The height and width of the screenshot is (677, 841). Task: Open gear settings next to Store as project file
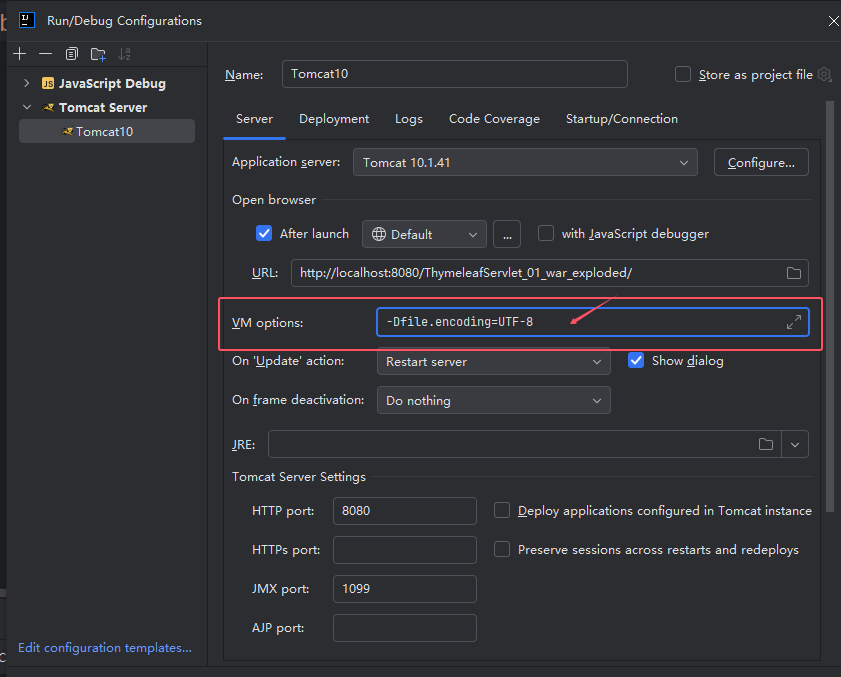pos(824,74)
